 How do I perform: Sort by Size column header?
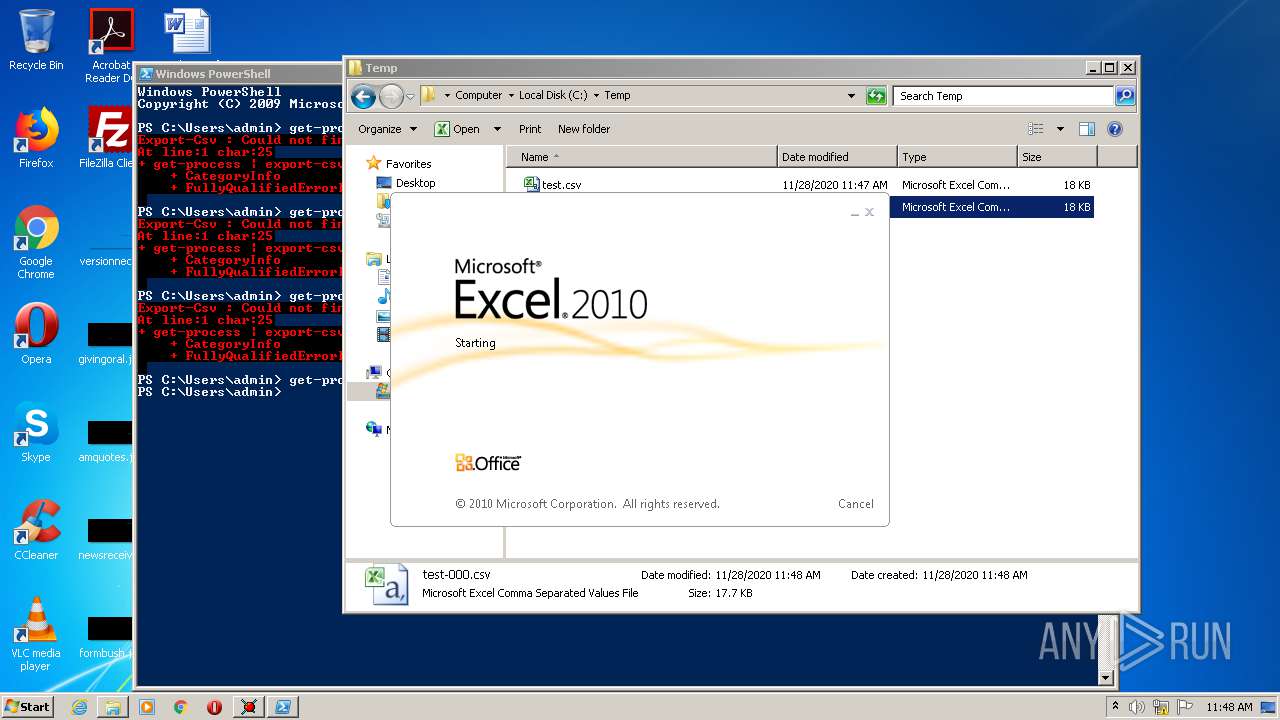(1056, 157)
